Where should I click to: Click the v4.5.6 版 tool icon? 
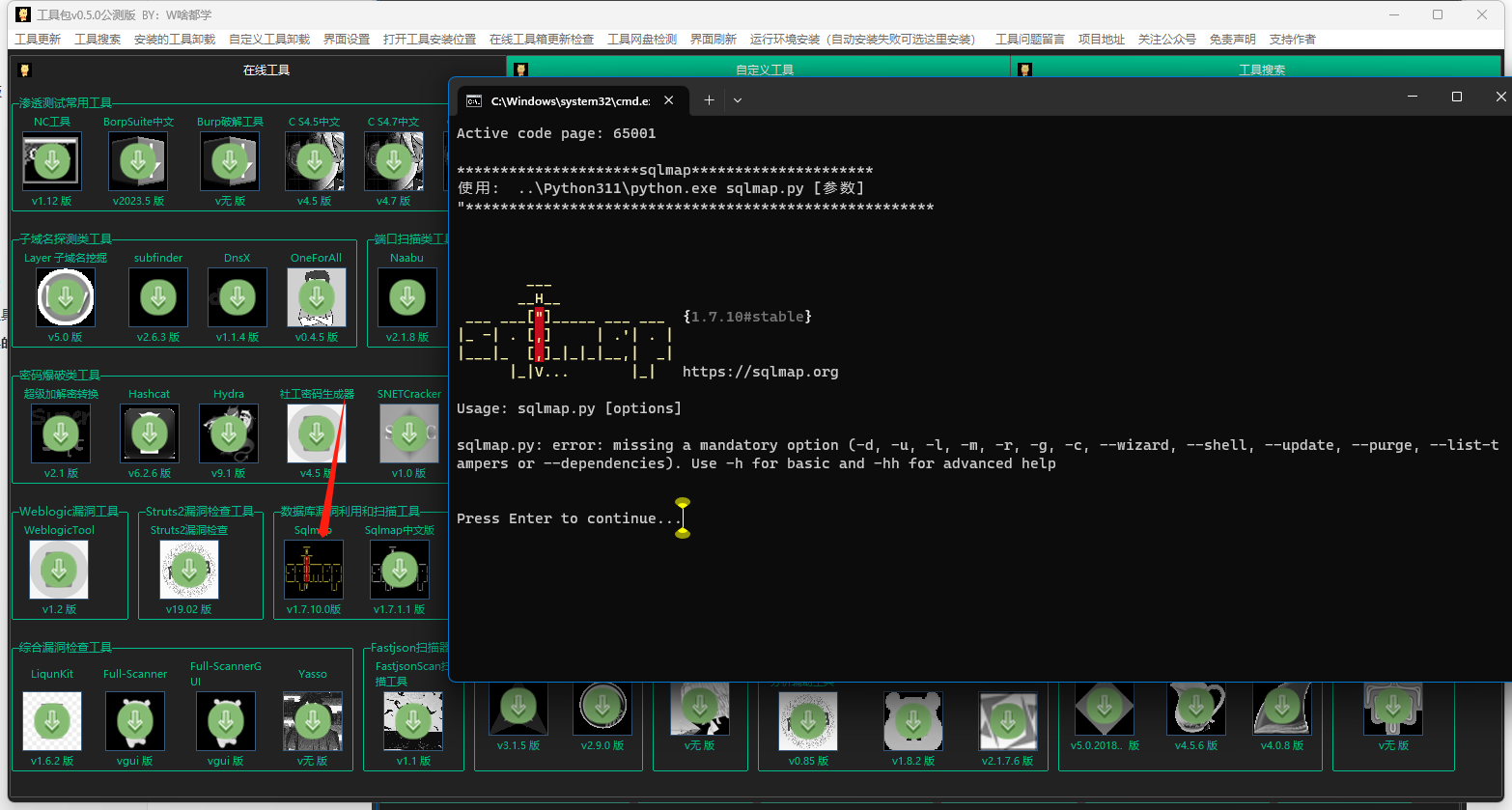point(1196,709)
